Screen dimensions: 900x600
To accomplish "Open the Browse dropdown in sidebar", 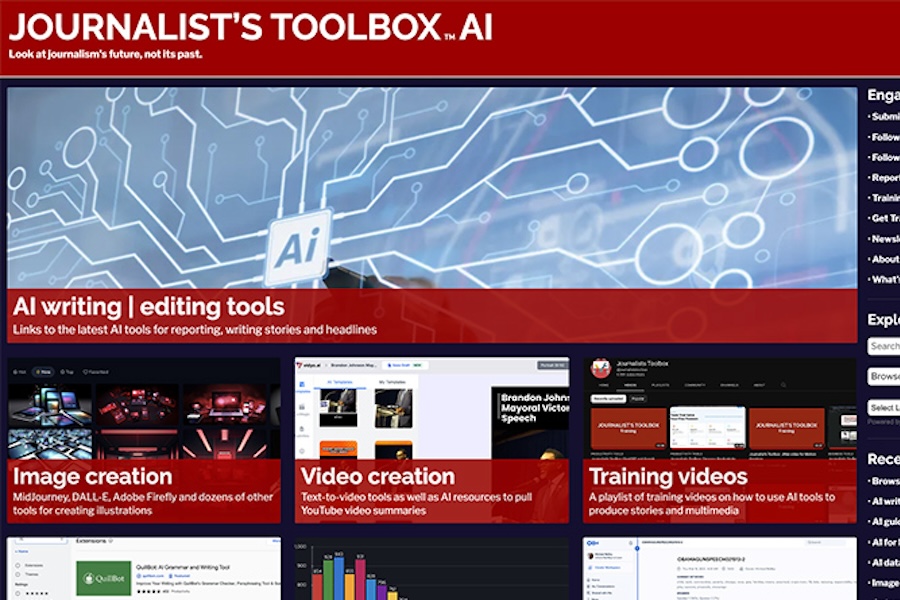I will (884, 377).
